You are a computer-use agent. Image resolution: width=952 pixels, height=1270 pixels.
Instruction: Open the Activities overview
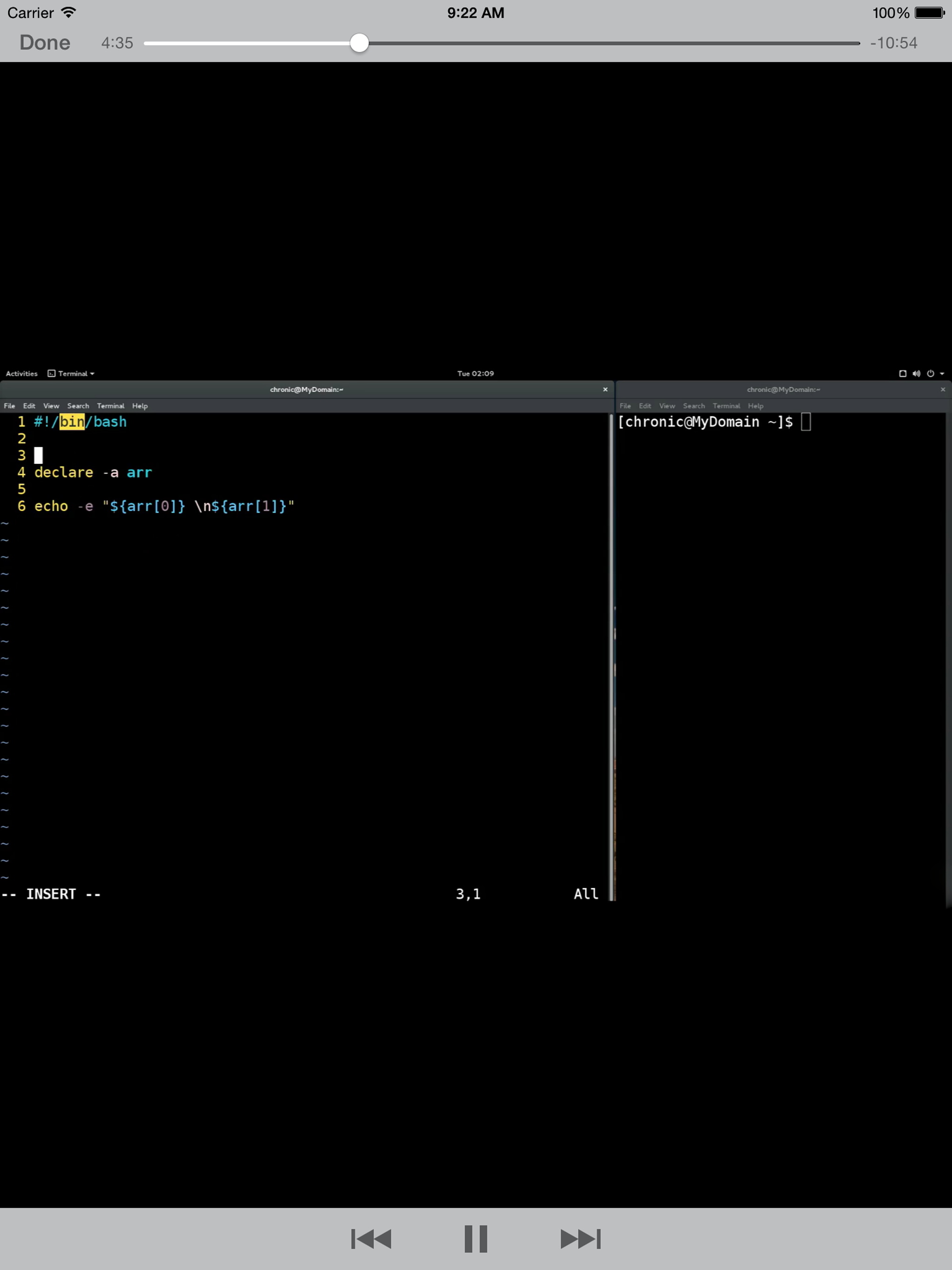(21, 373)
